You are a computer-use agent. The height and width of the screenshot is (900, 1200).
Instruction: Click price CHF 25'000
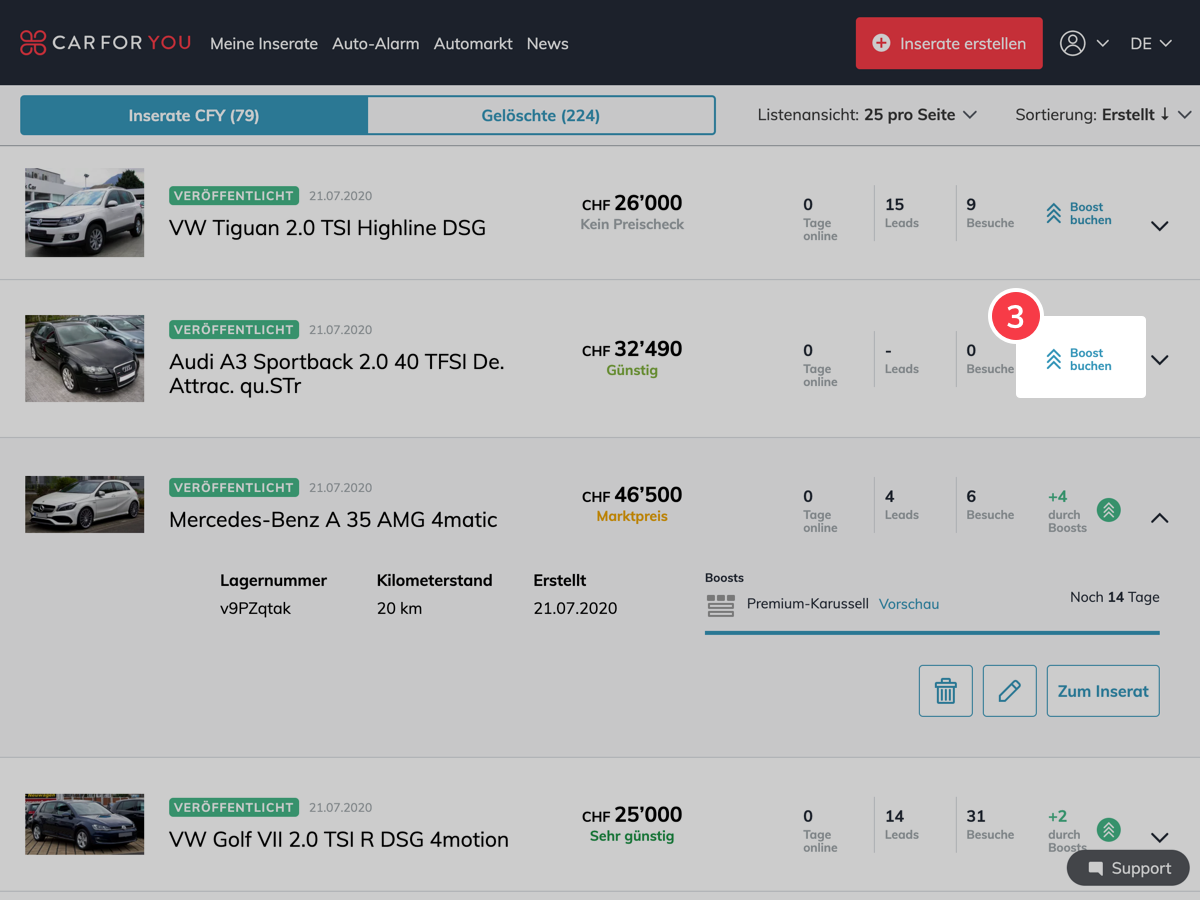(x=632, y=816)
